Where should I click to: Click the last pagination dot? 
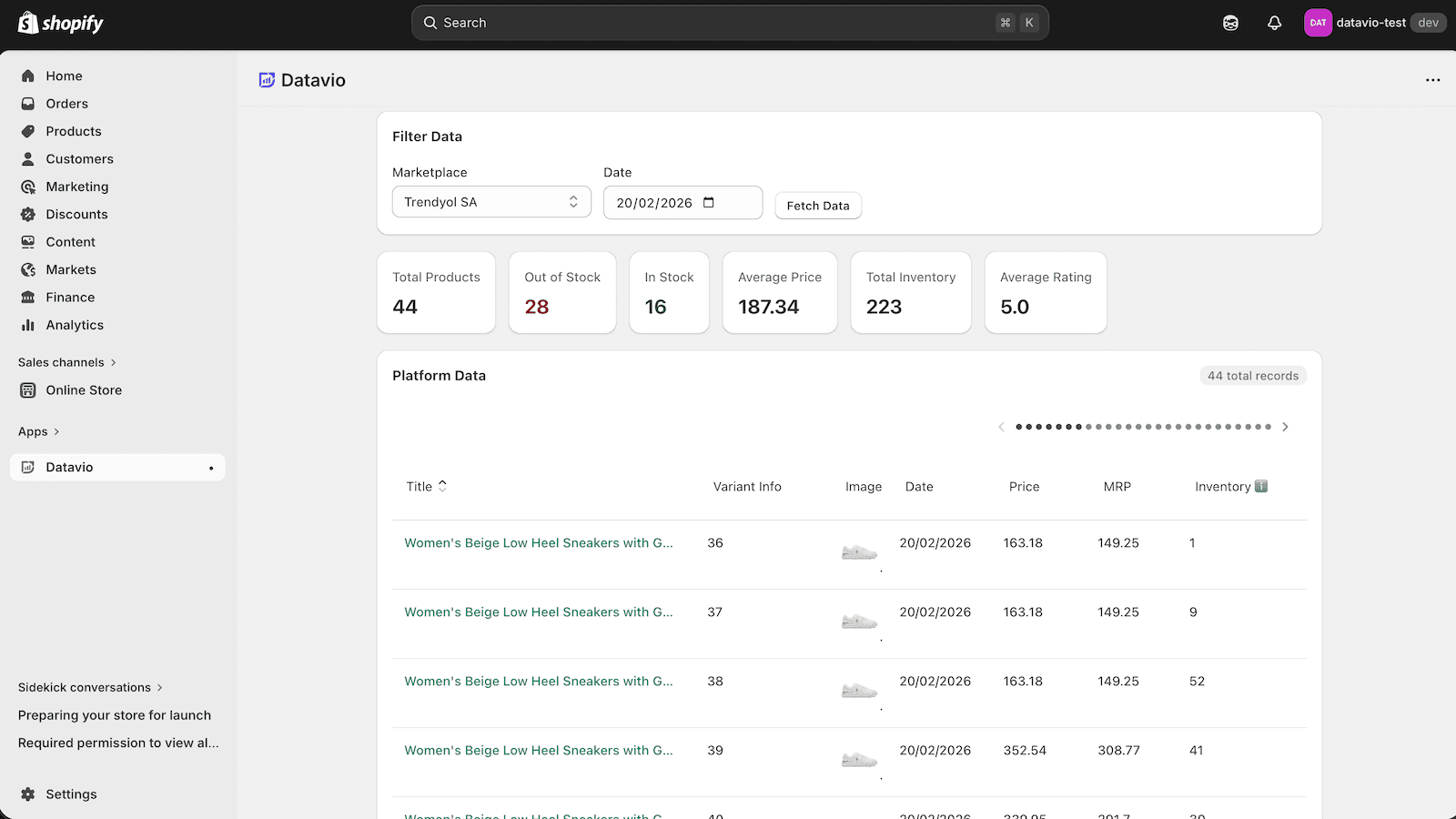tap(1269, 427)
